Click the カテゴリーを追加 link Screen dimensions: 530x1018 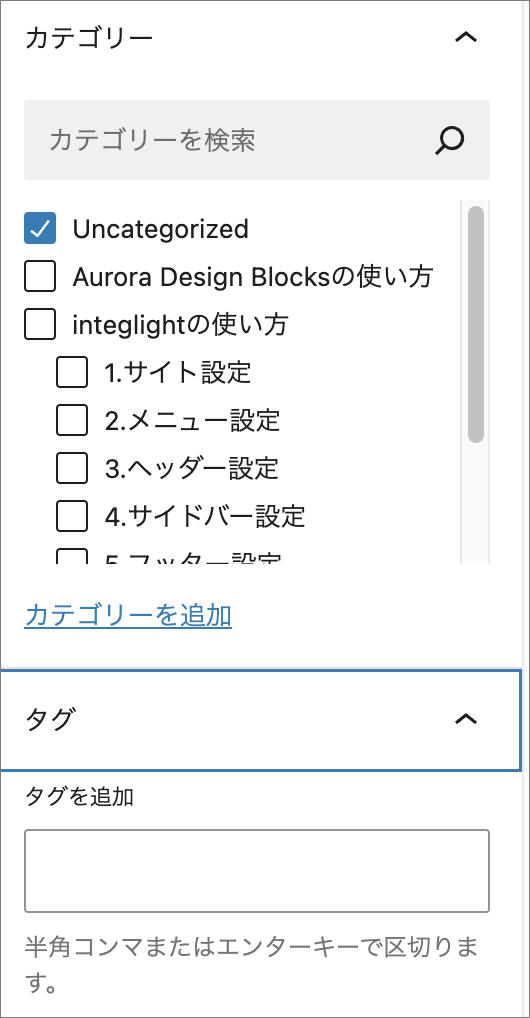[128, 615]
